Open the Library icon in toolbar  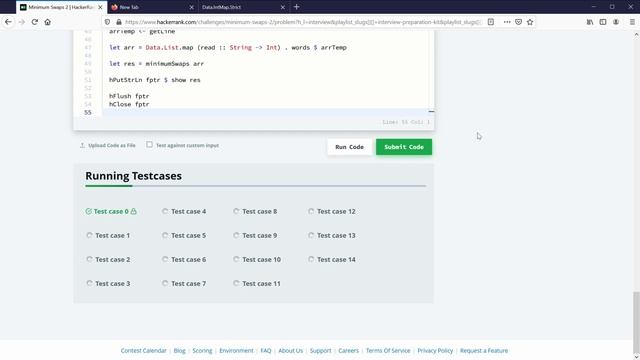(x=590, y=22)
